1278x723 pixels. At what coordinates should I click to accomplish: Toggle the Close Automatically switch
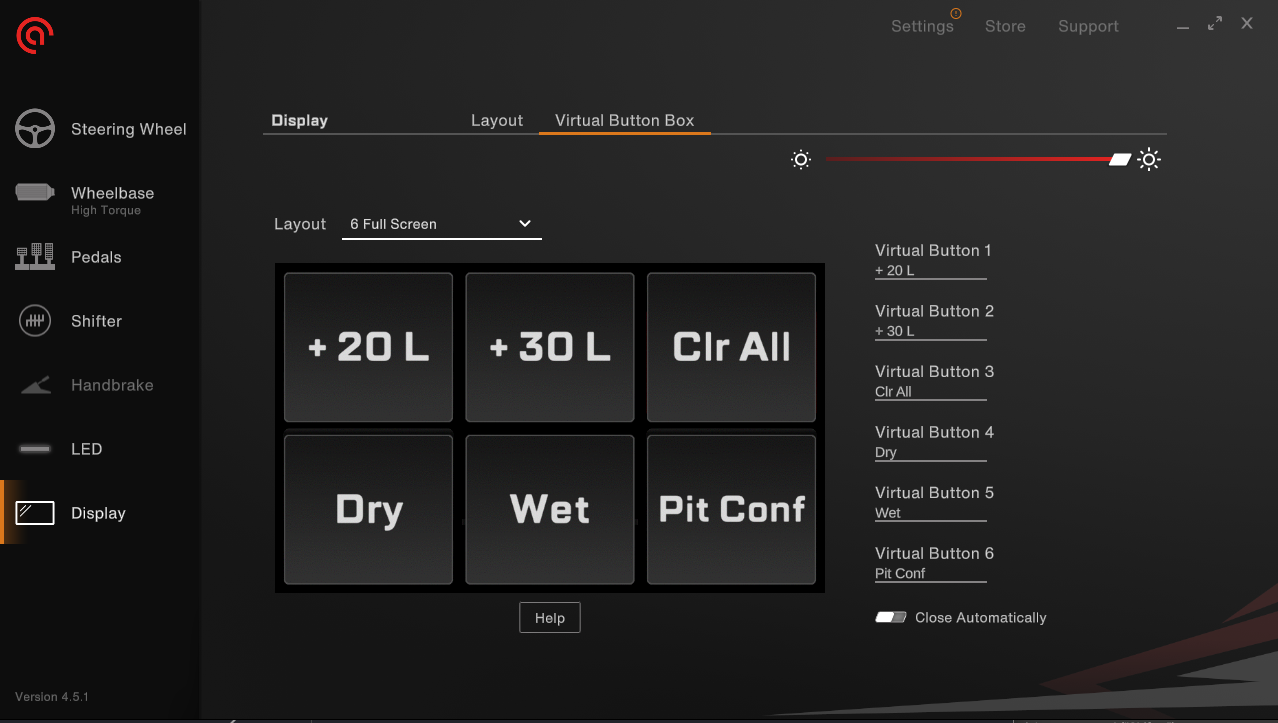[891, 618]
